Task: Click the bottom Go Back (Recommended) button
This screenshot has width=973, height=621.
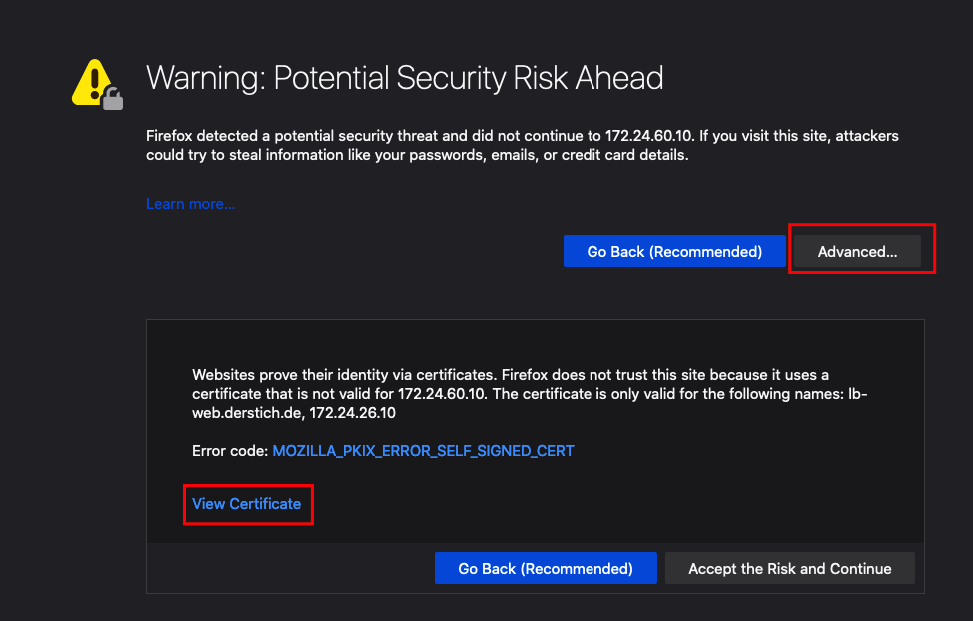Action: point(545,568)
